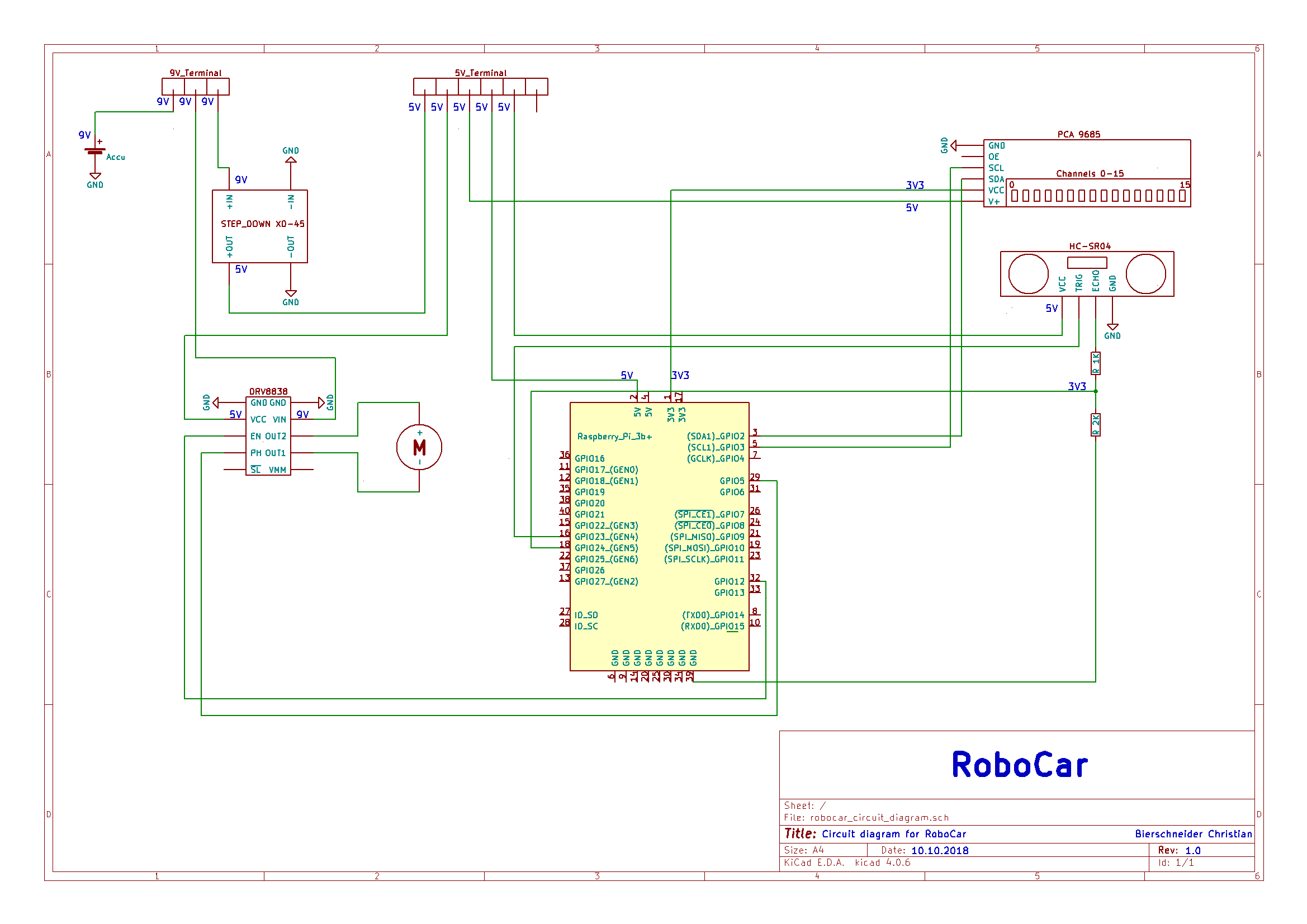Click the 5V_Terminal connector block
Image resolution: width=1307 pixels, height=924 pixels.
(480, 87)
